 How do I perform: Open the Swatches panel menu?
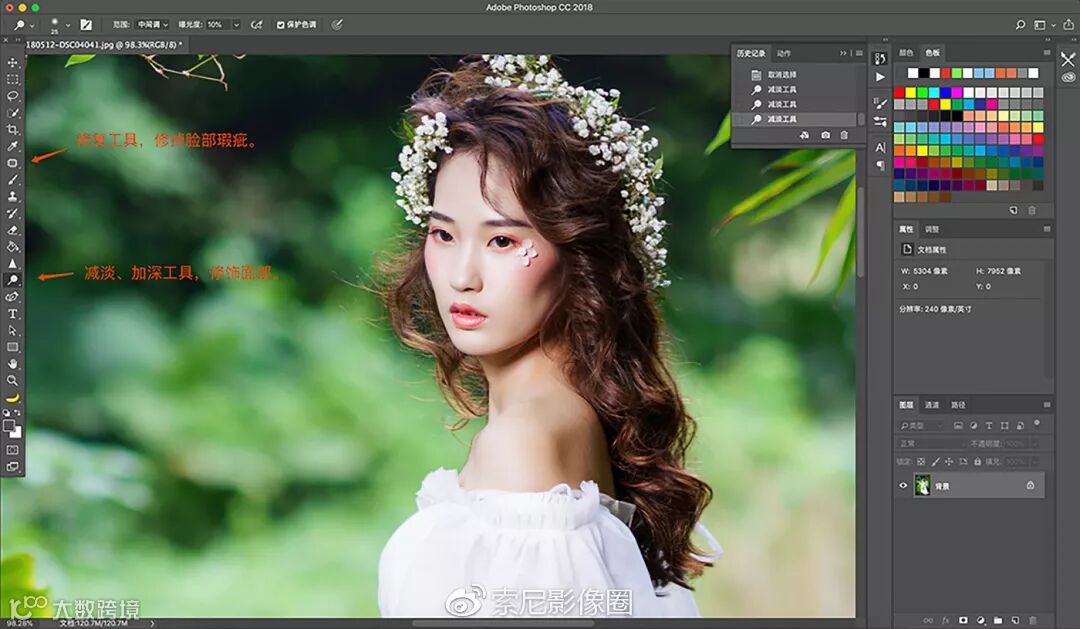(x=1047, y=52)
